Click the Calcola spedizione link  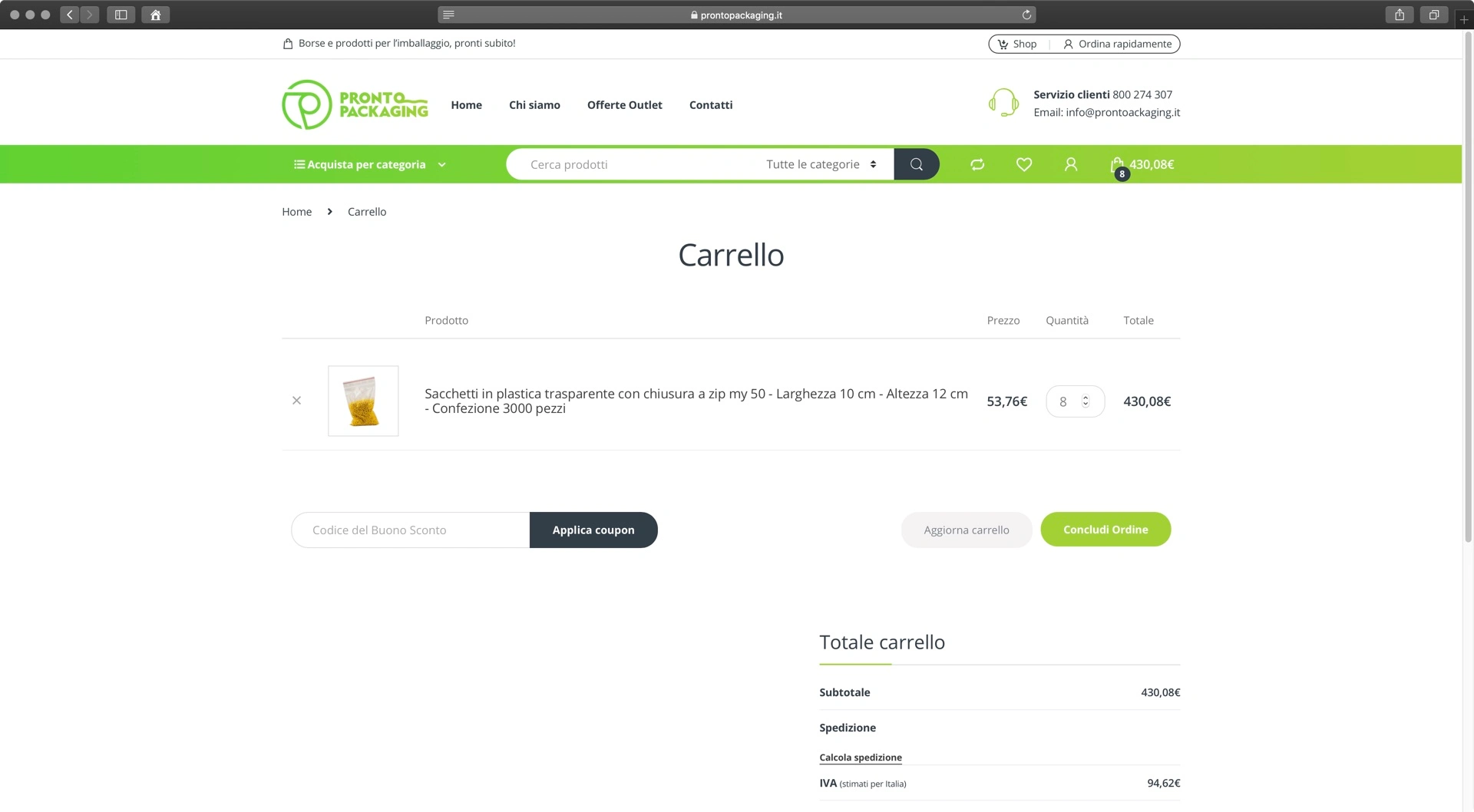pos(861,758)
